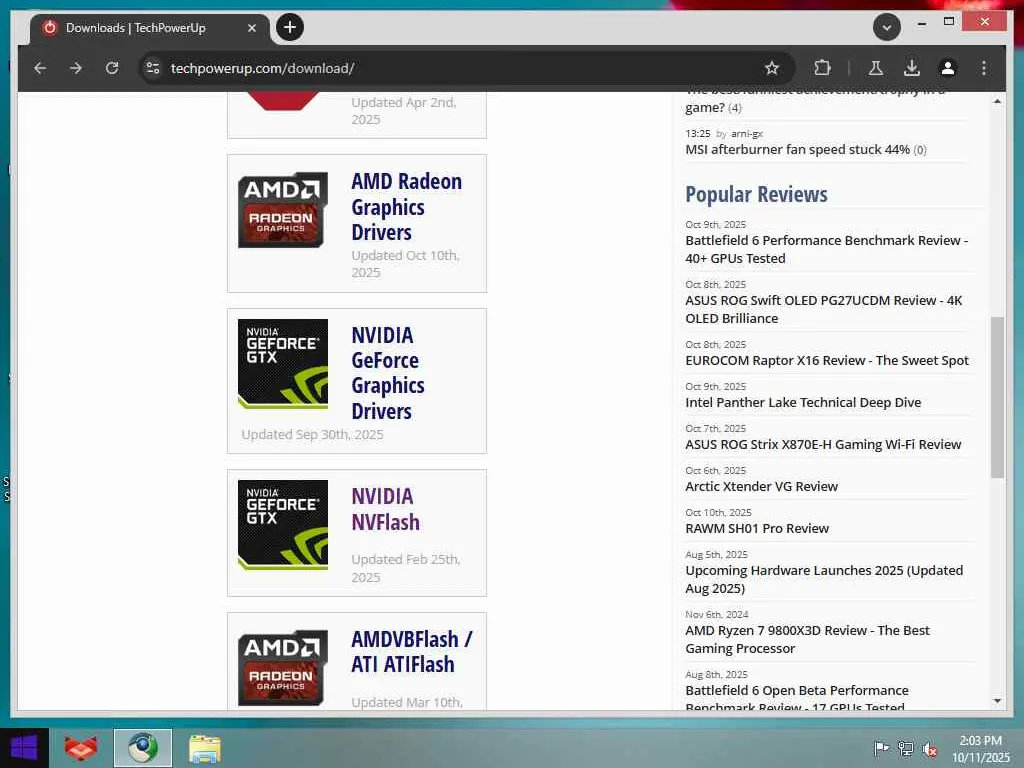Click the 'Oct 10th, 2025' RAWM review date
Image resolution: width=1024 pixels, height=768 pixels.
pos(718,513)
